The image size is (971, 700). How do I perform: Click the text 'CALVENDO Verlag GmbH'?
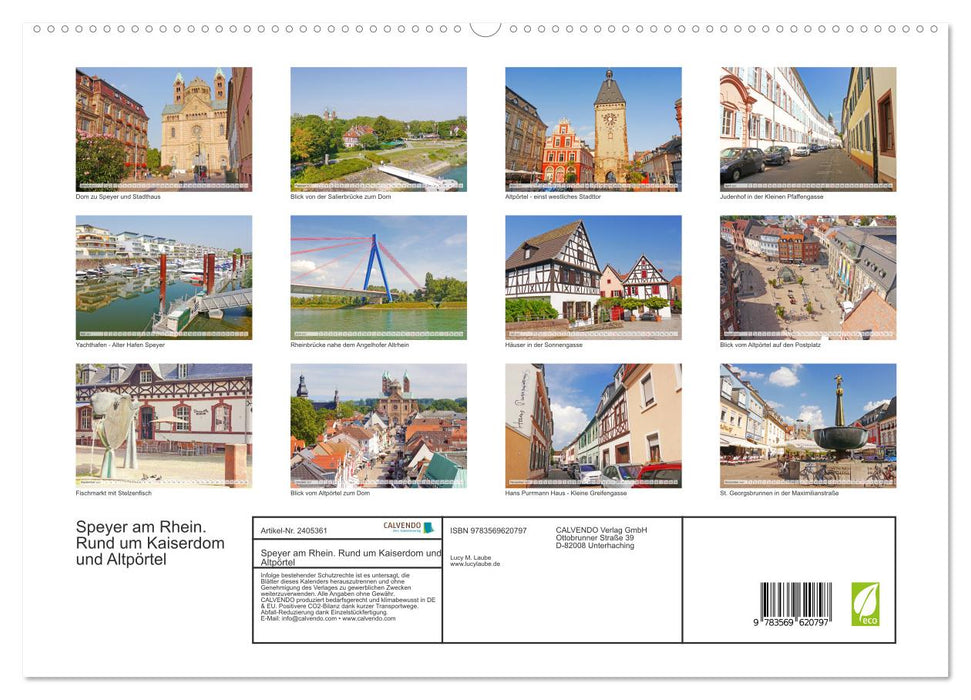[601, 530]
